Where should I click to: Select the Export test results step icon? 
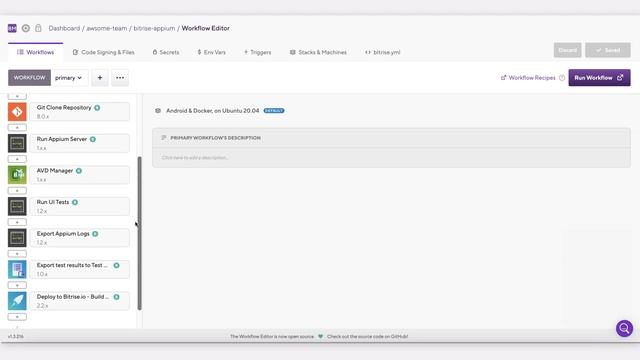coord(17,269)
